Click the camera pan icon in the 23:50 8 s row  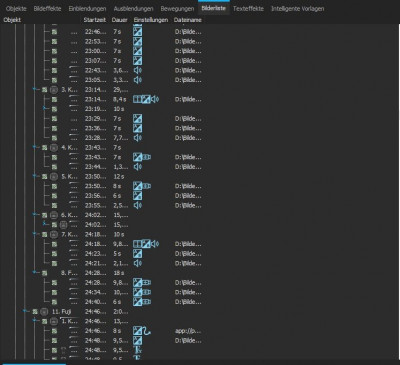pos(147,186)
